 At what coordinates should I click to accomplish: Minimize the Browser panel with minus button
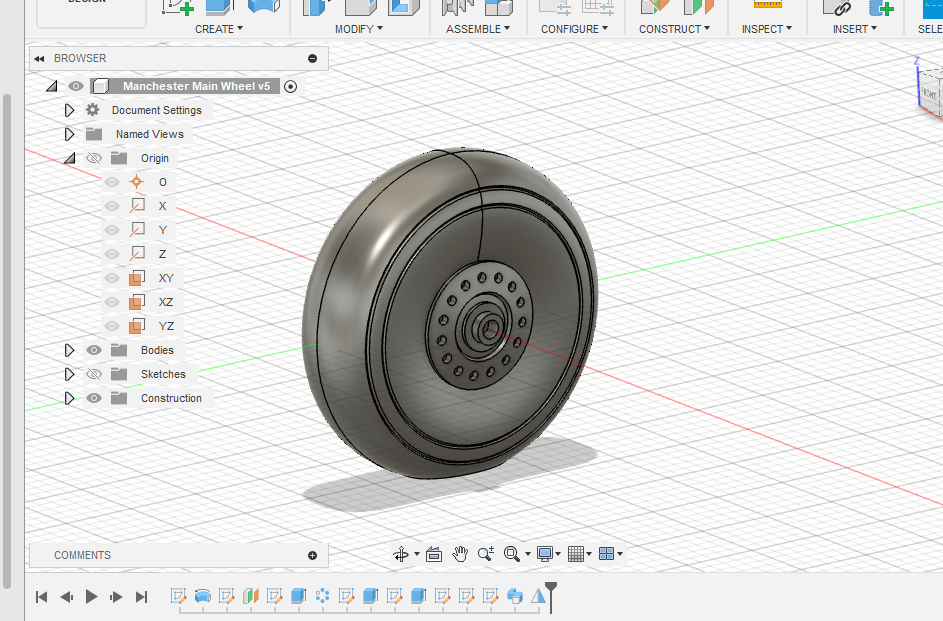point(312,58)
